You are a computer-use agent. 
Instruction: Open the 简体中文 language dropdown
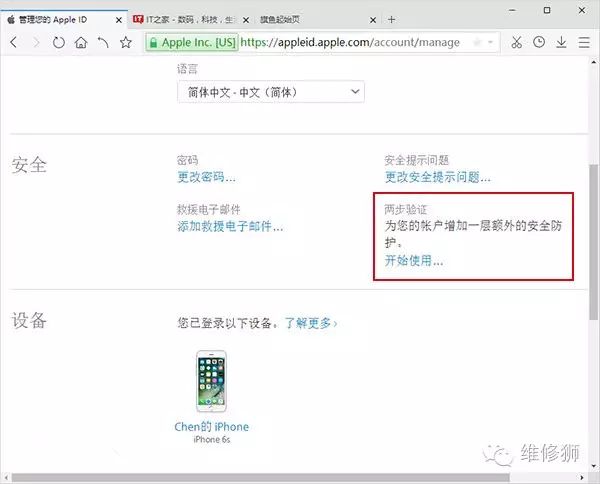(x=271, y=92)
